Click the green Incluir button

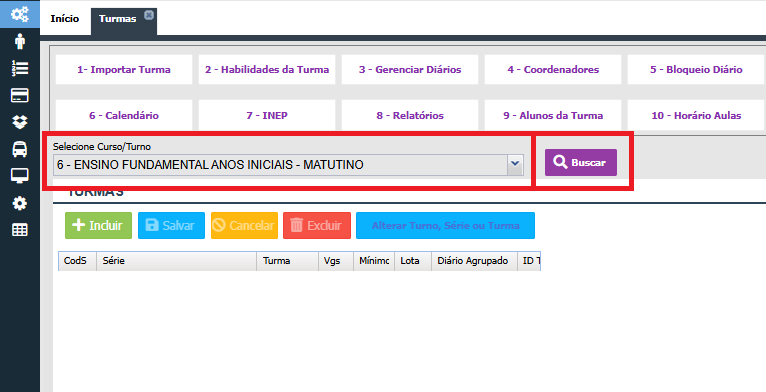tap(98, 225)
